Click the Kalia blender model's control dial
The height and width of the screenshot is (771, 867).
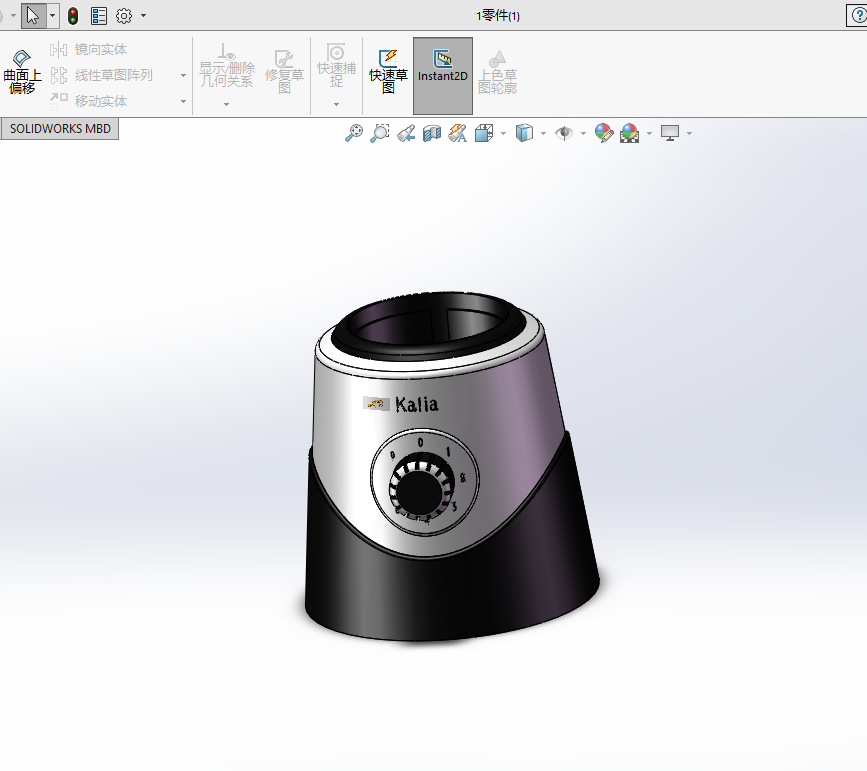[x=420, y=491]
